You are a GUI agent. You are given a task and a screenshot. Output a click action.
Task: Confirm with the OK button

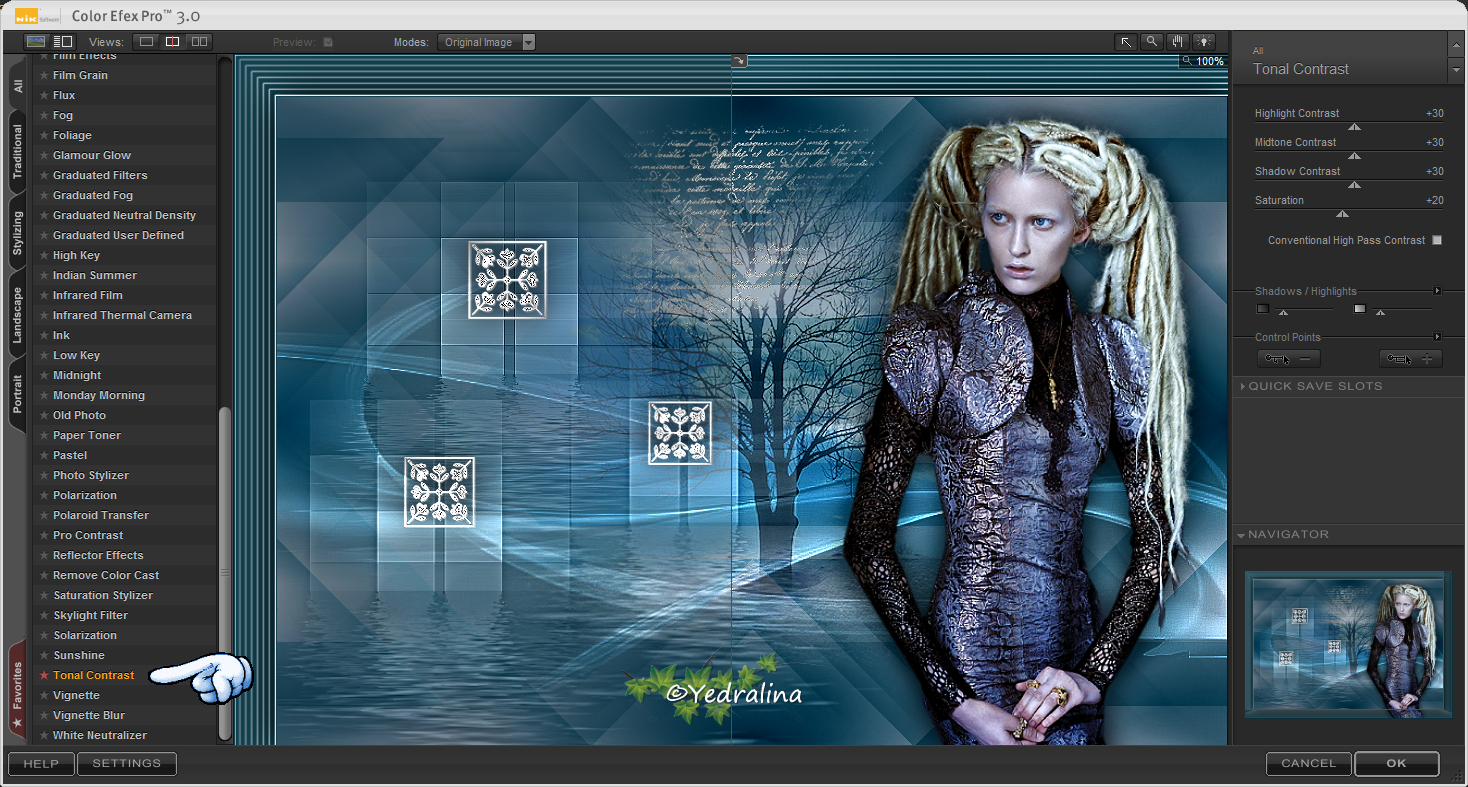[1397, 763]
